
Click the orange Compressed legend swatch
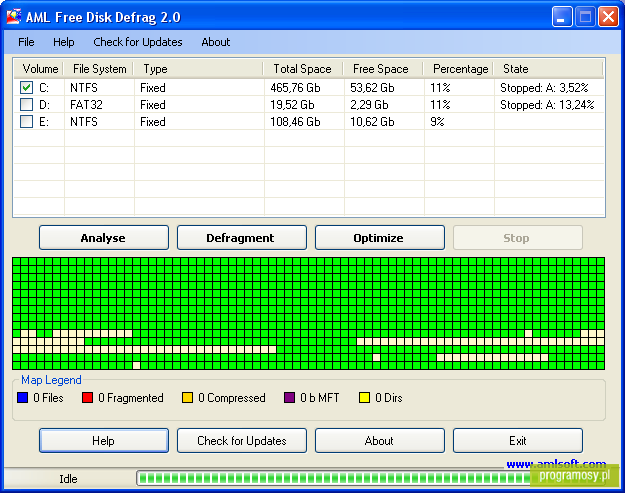pyautogui.click(x=187, y=397)
